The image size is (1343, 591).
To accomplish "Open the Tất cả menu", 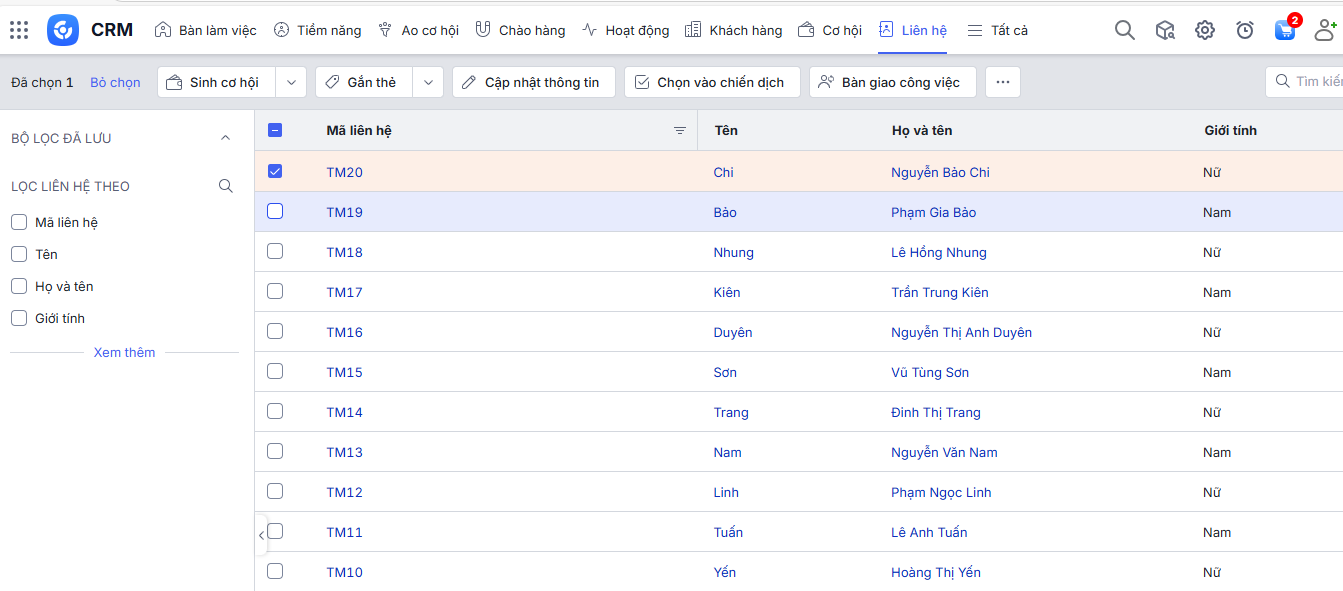I will pyautogui.click(x=997, y=30).
